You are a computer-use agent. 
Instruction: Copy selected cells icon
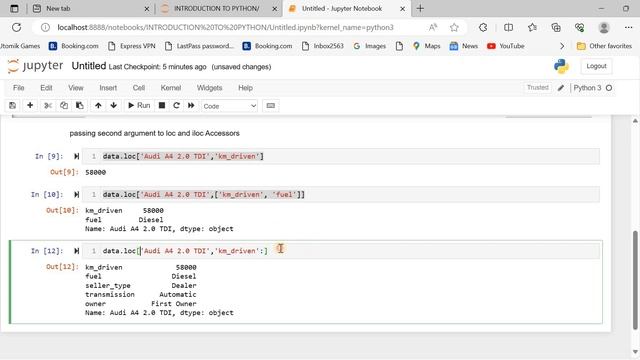(64, 106)
